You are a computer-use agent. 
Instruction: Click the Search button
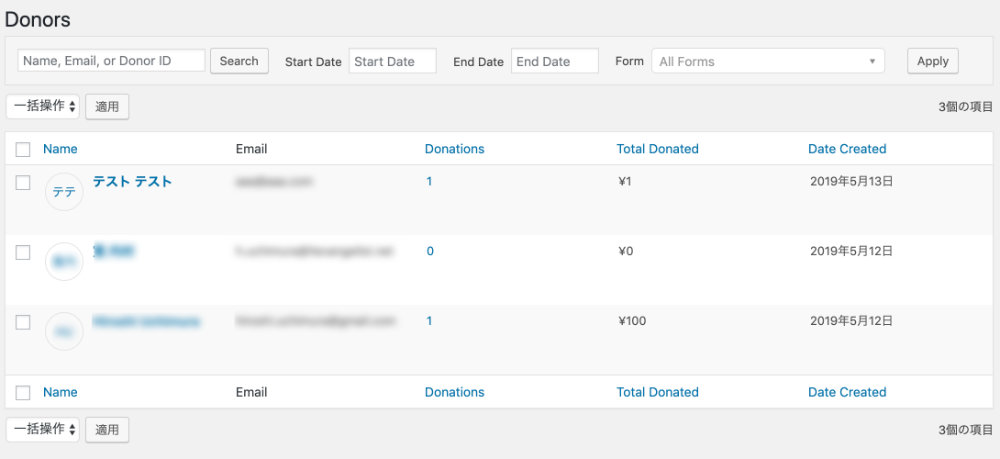pos(239,61)
